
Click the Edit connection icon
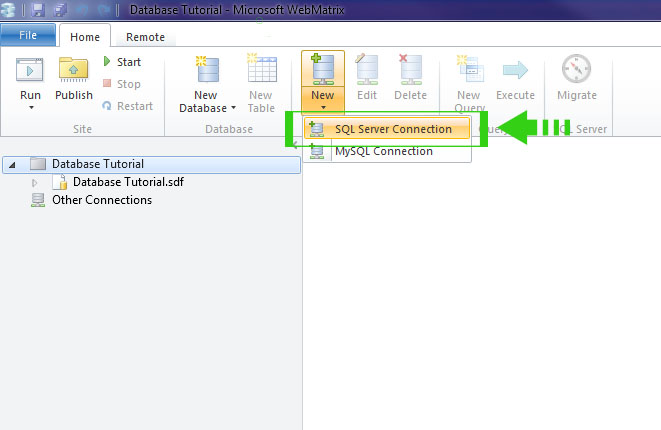367,69
